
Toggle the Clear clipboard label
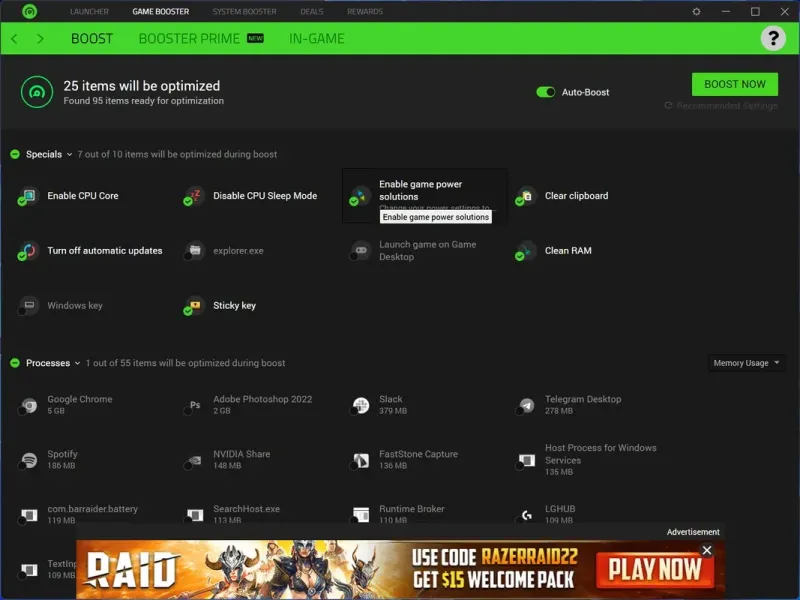pyautogui.click(x=576, y=196)
